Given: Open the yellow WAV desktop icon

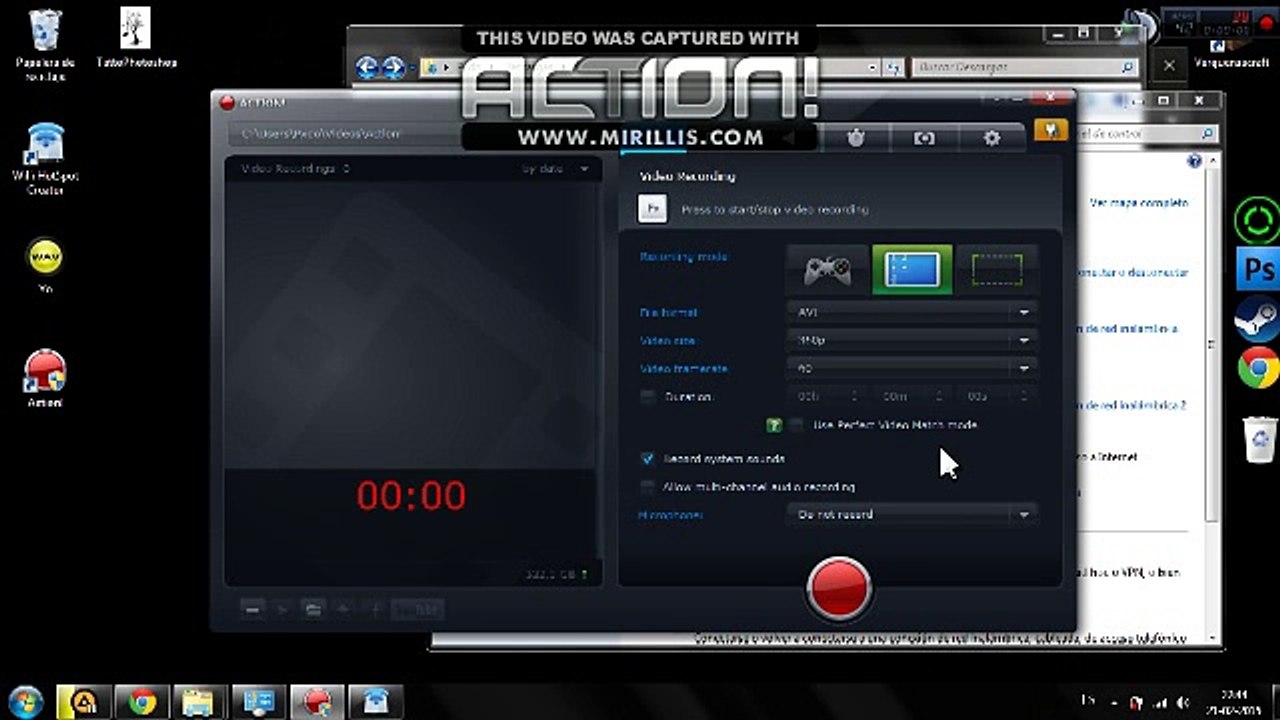Looking at the screenshot, I should [x=45, y=266].
